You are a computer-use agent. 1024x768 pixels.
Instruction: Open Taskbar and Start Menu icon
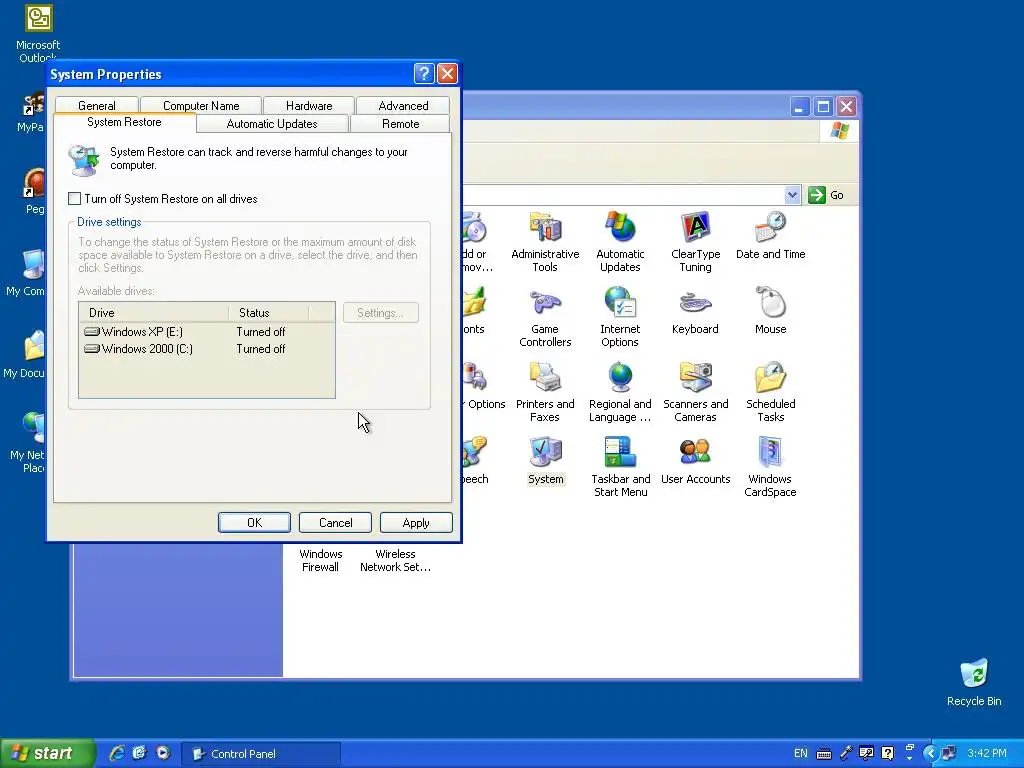click(x=620, y=467)
